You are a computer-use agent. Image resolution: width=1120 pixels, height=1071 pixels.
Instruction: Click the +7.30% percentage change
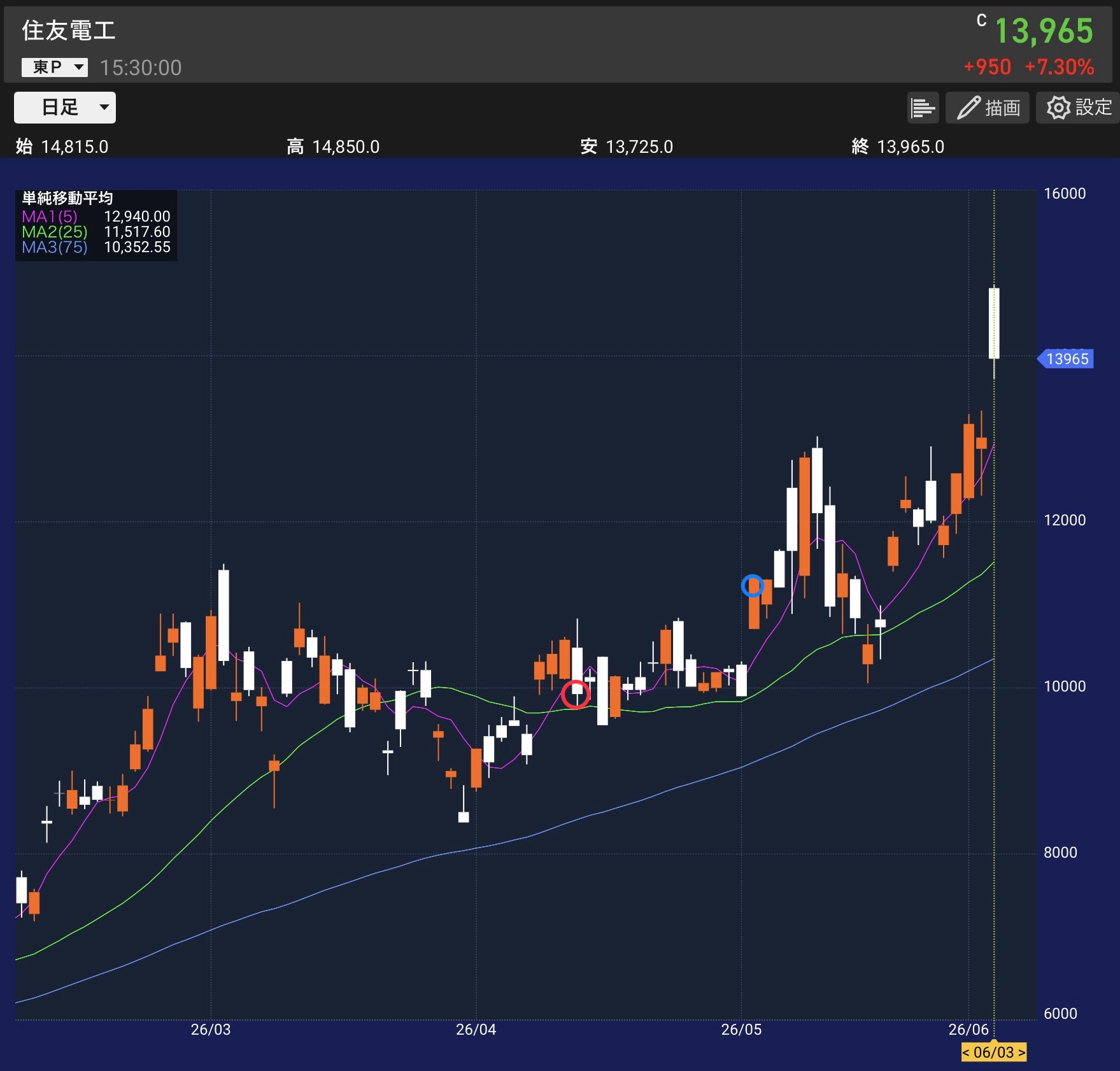click(1060, 67)
